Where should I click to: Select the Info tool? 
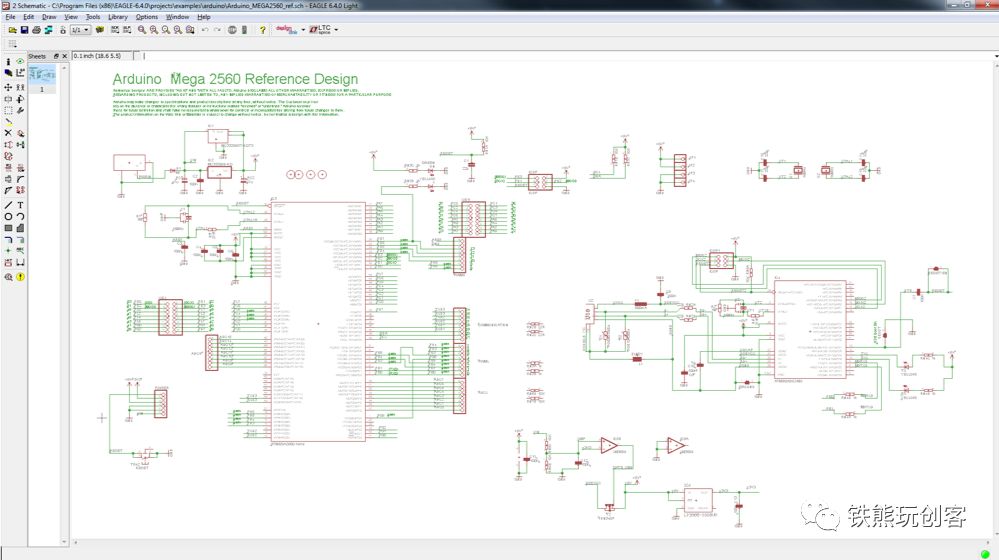click(x=8, y=61)
